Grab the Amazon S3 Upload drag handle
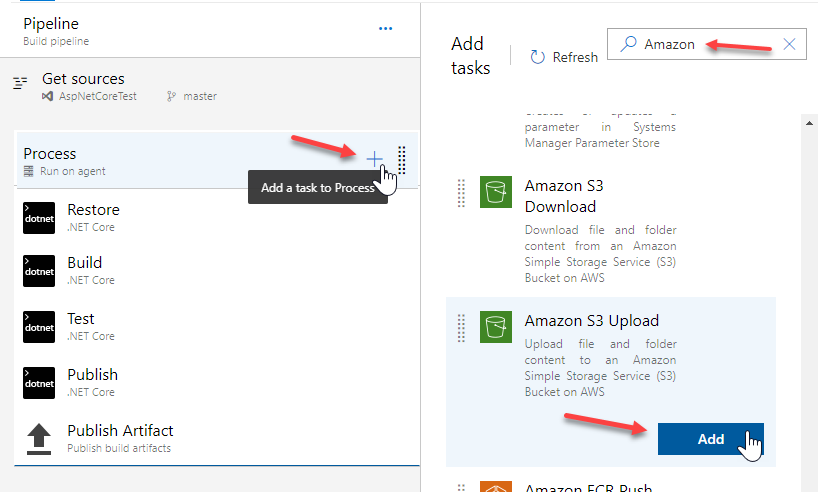 tap(461, 328)
